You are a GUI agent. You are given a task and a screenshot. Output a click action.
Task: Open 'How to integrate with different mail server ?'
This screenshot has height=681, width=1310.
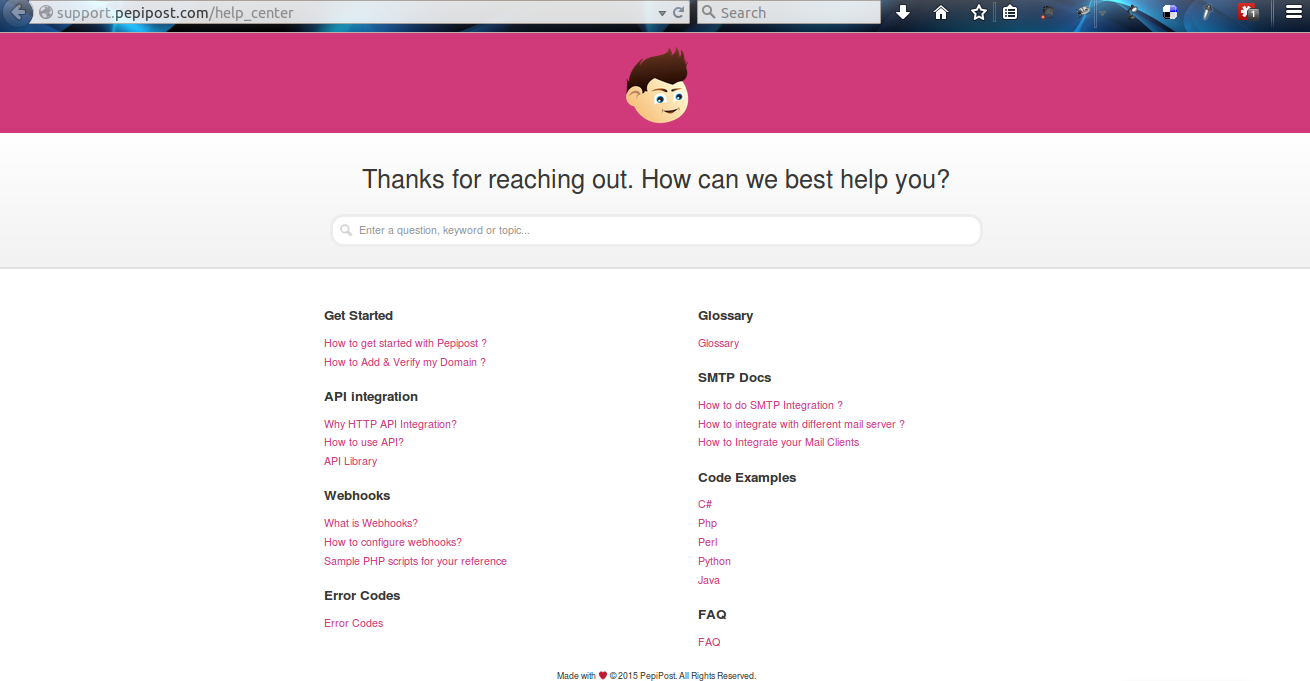click(x=801, y=424)
